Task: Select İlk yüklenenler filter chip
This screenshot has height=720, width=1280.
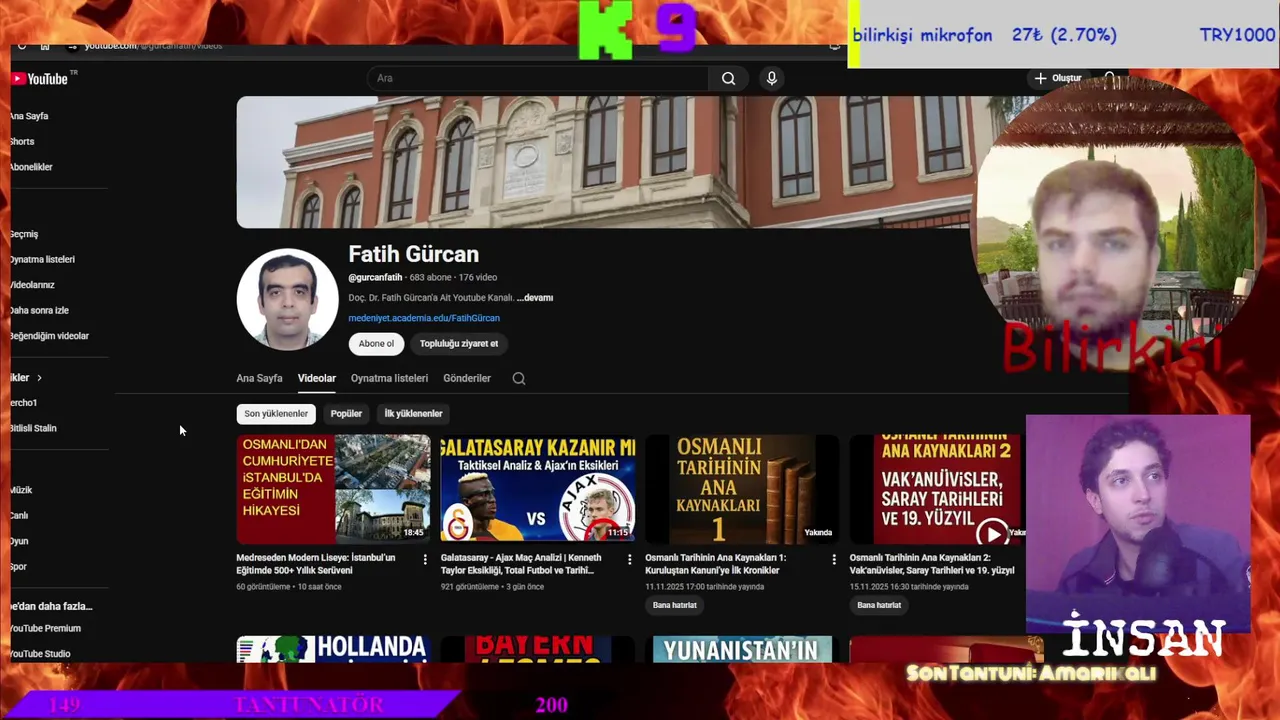Action: coord(413,413)
